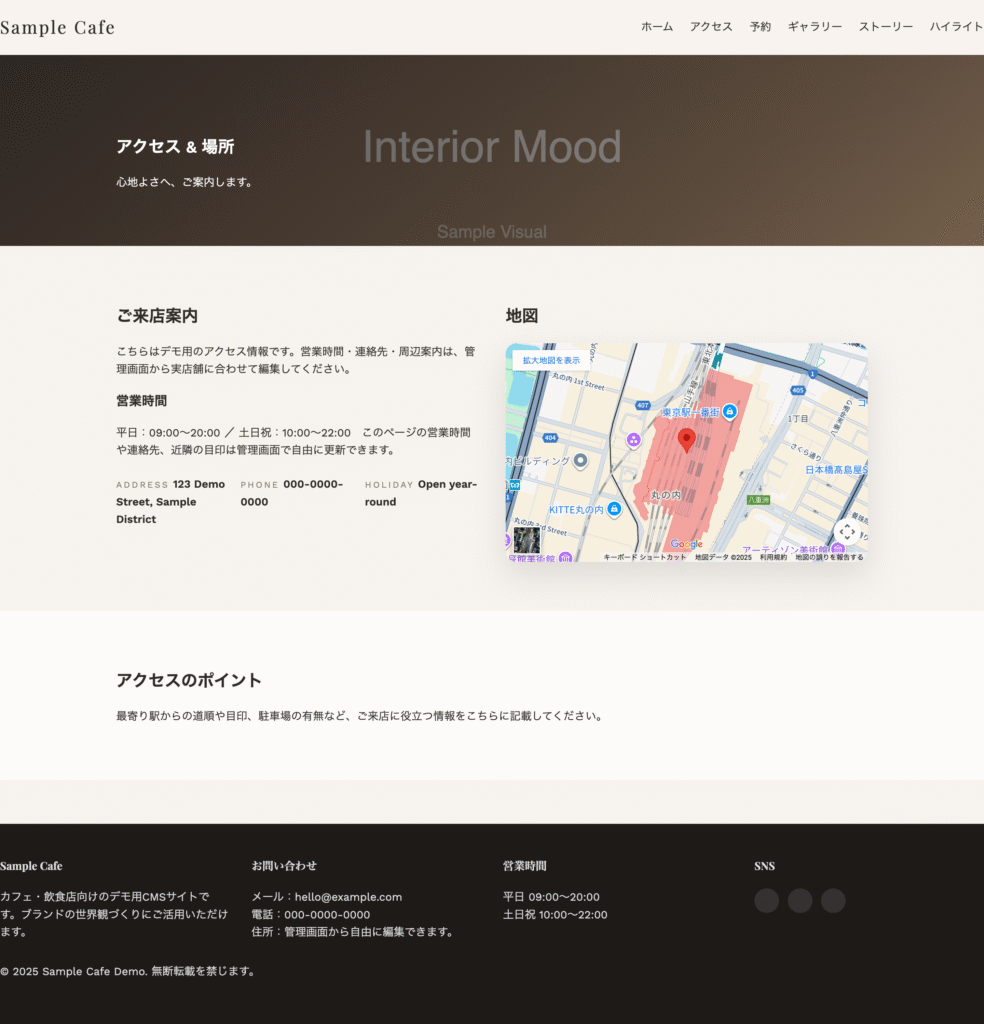Open the first SNS icon in the footer
The width and height of the screenshot is (984, 1024).
766,901
